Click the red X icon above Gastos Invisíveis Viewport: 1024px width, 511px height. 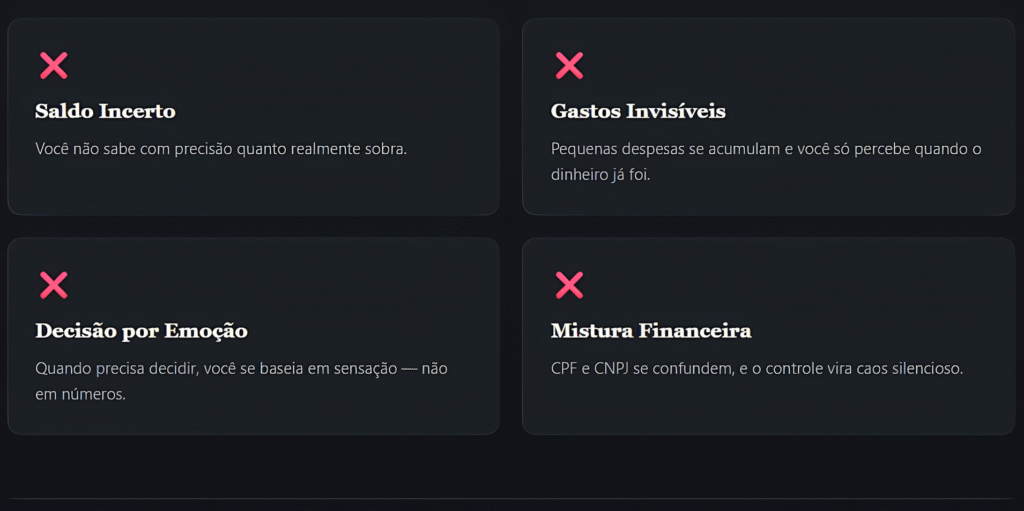coord(569,66)
